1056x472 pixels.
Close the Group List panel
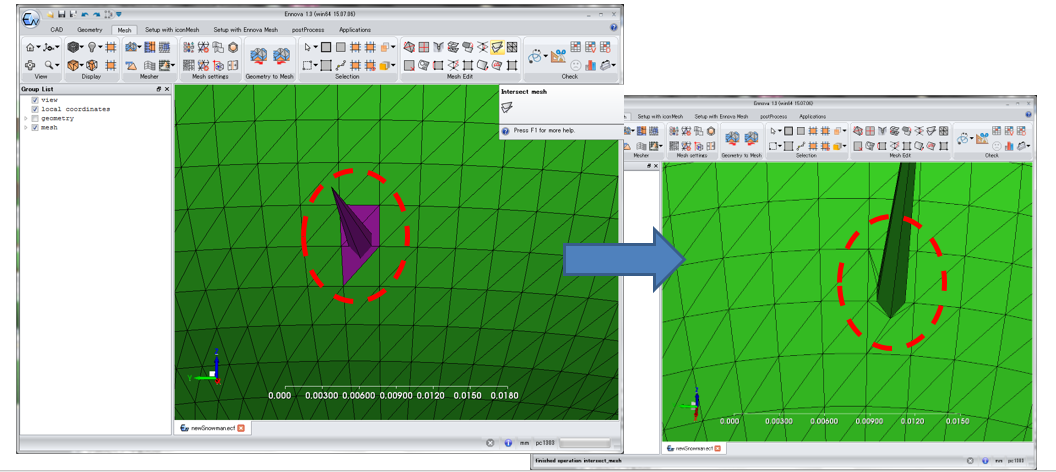(x=167, y=89)
